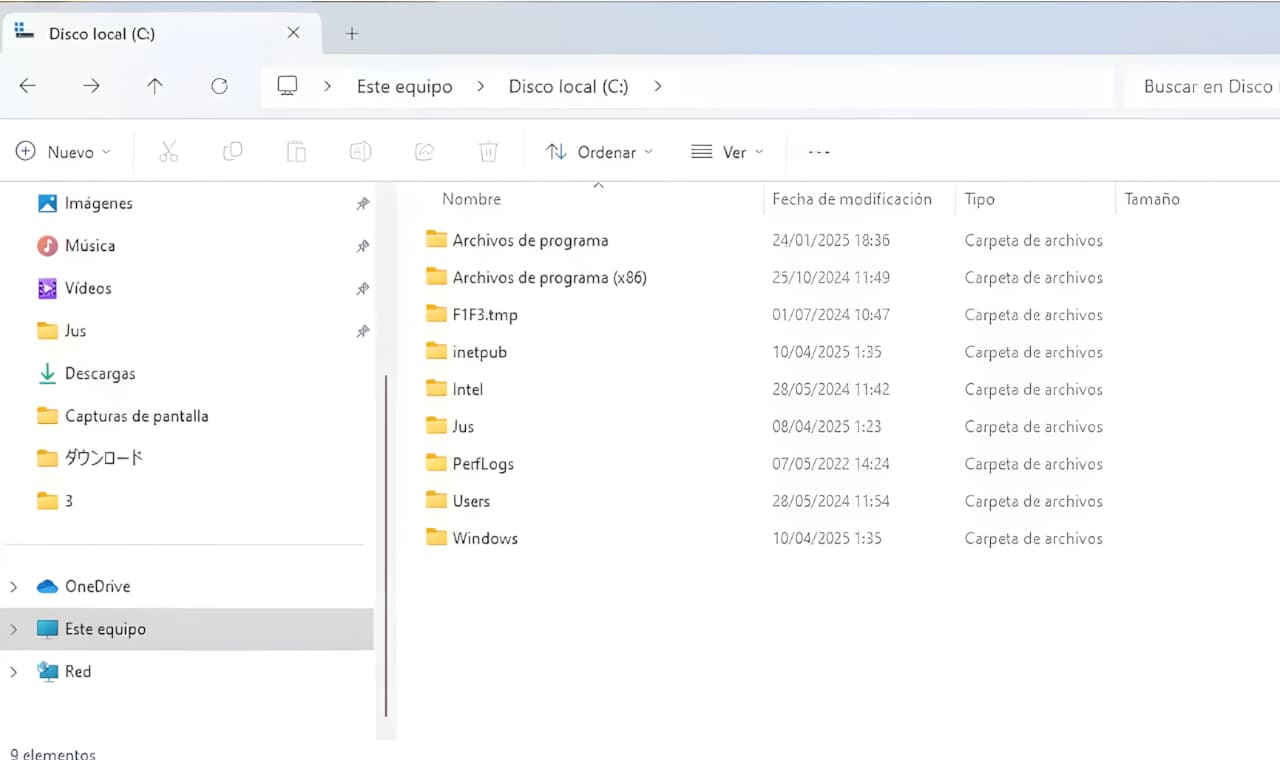Click the Delete trash can icon
The height and width of the screenshot is (760, 1280).
(488, 152)
